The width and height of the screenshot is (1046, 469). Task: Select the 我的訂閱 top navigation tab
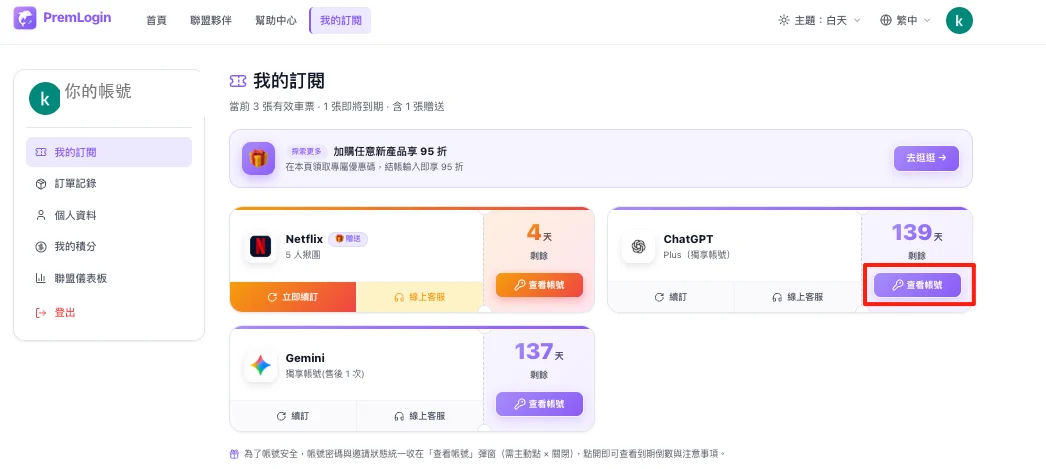(x=340, y=21)
